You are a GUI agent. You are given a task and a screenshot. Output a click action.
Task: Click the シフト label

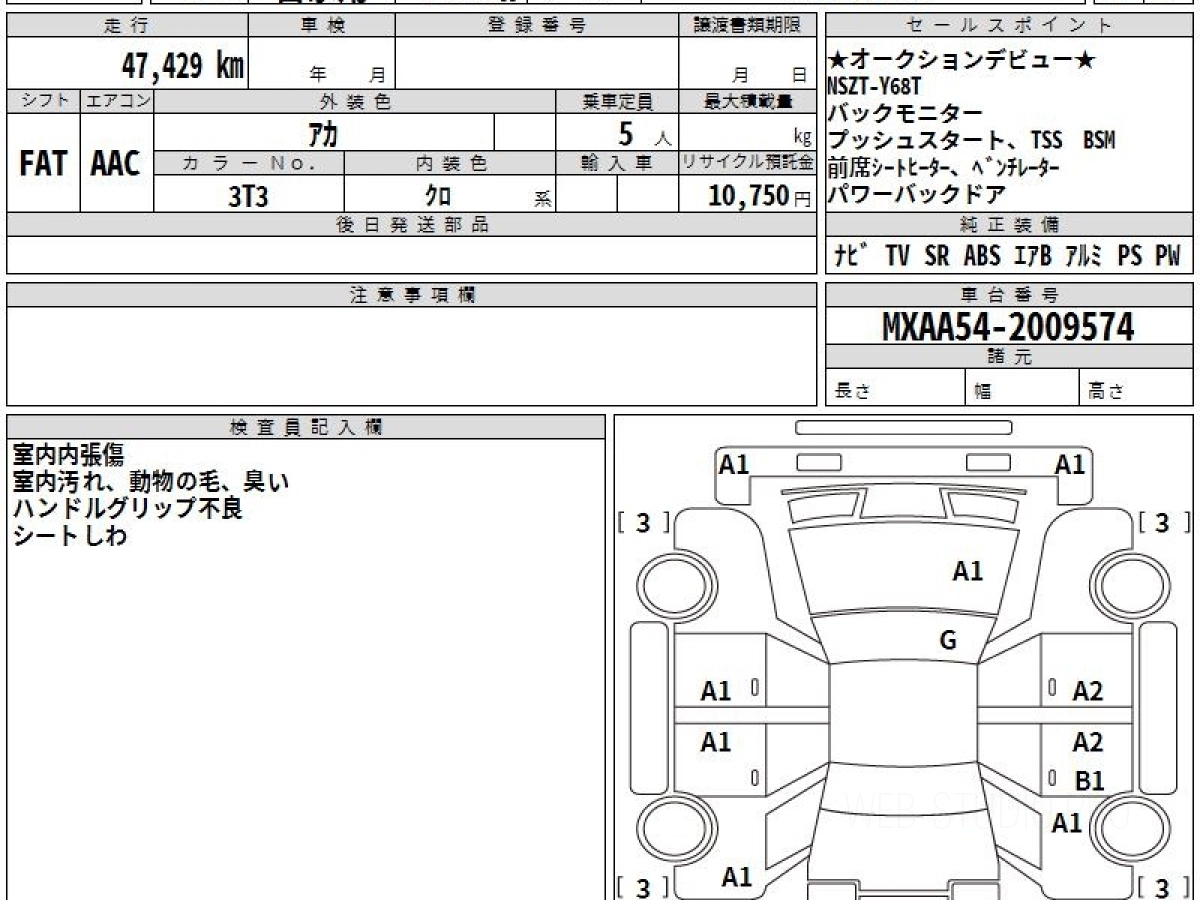43,101
